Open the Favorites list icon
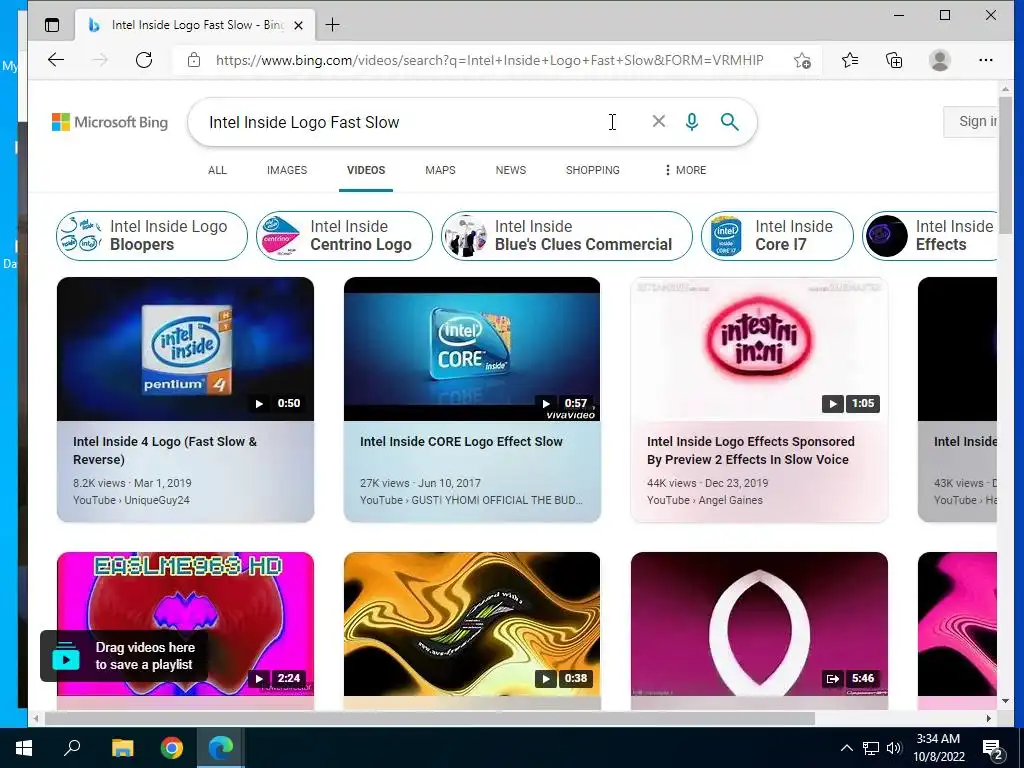The height and width of the screenshot is (768, 1024). (x=850, y=60)
